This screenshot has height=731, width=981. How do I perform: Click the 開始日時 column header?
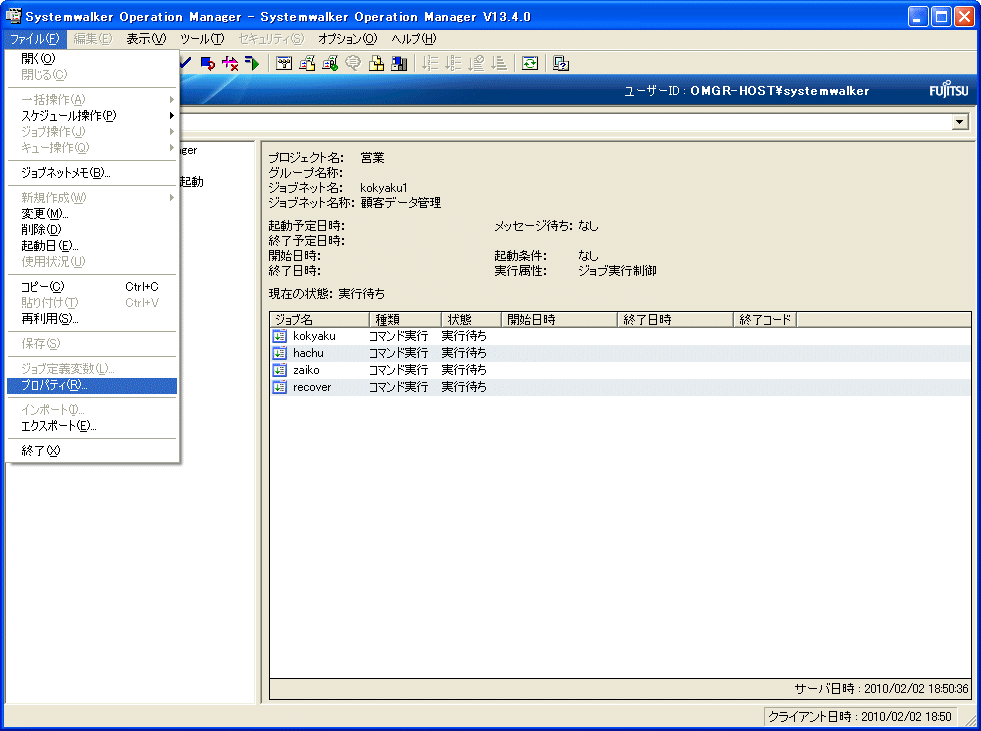tap(559, 320)
